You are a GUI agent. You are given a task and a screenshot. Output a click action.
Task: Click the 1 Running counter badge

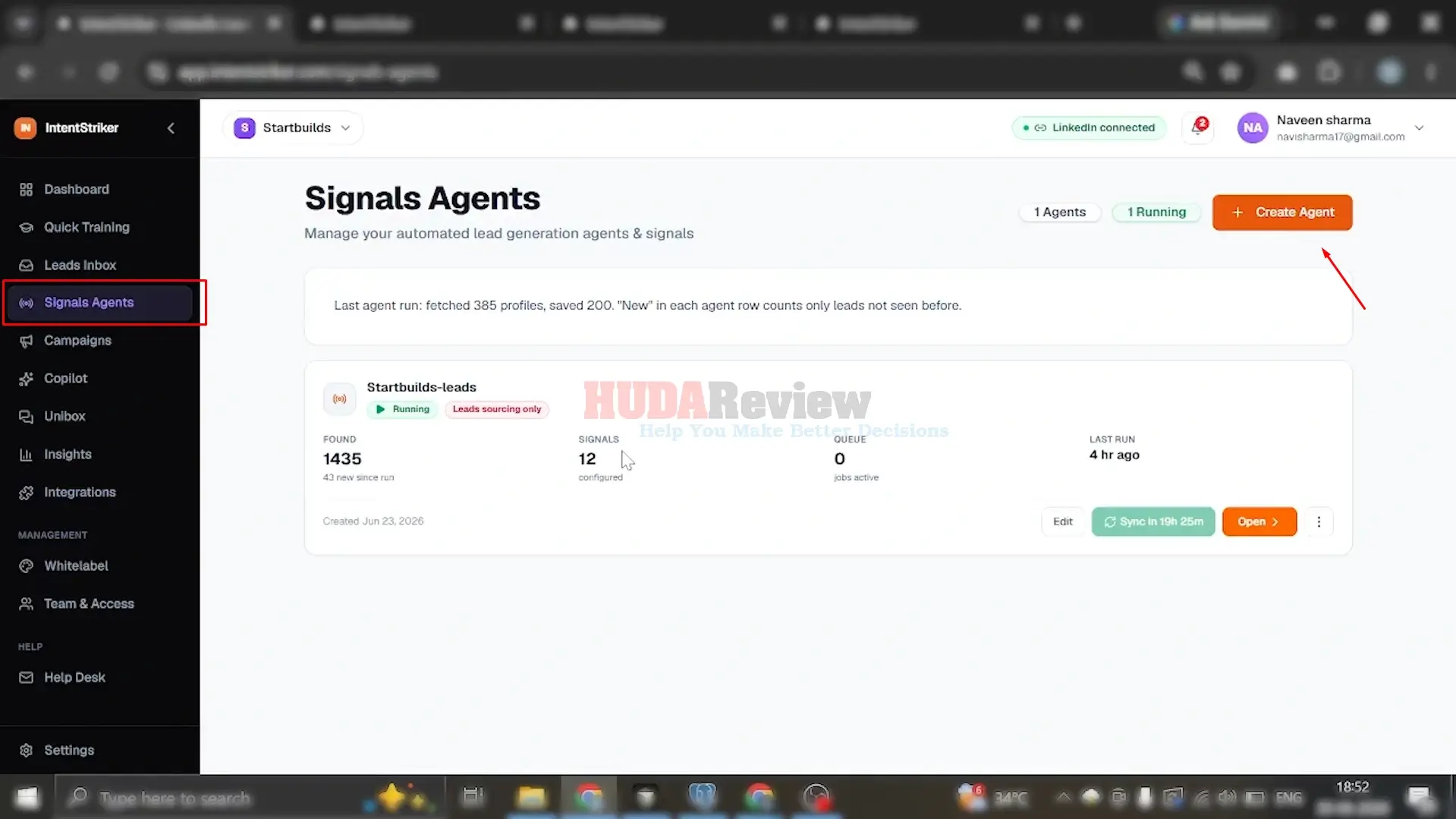[x=1156, y=212]
